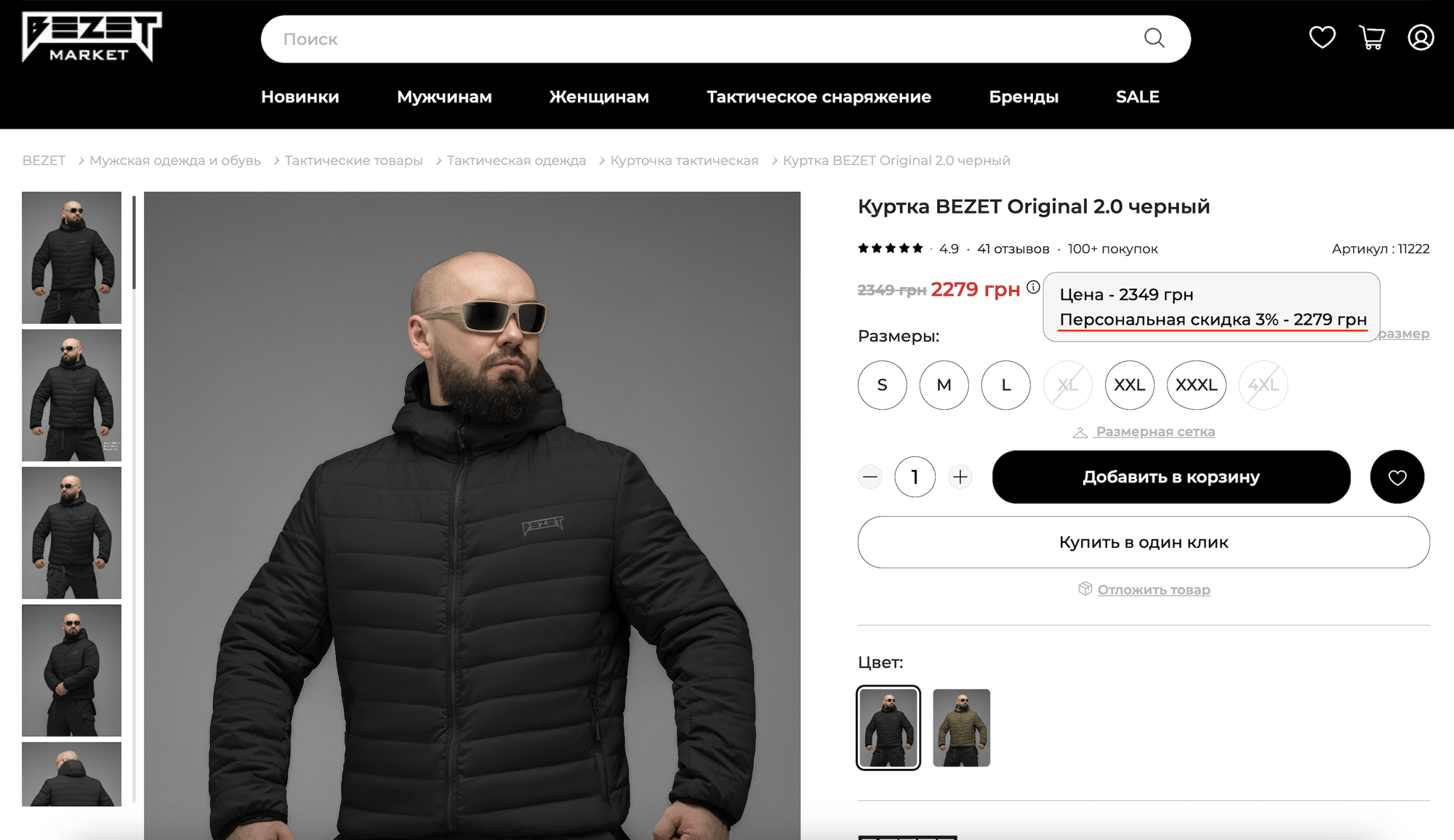Click the search magnifier icon

click(x=1154, y=39)
